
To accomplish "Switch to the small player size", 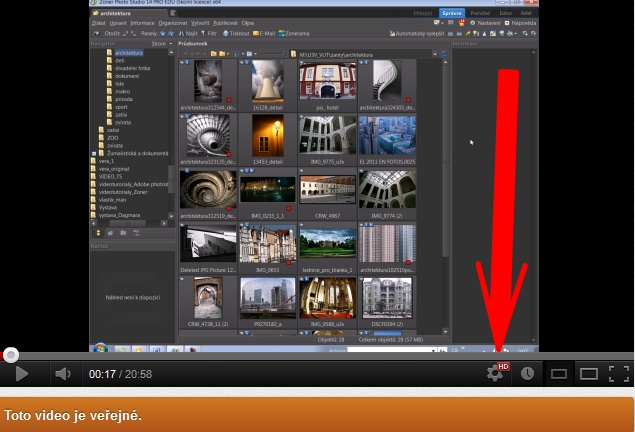I will click(559, 374).
